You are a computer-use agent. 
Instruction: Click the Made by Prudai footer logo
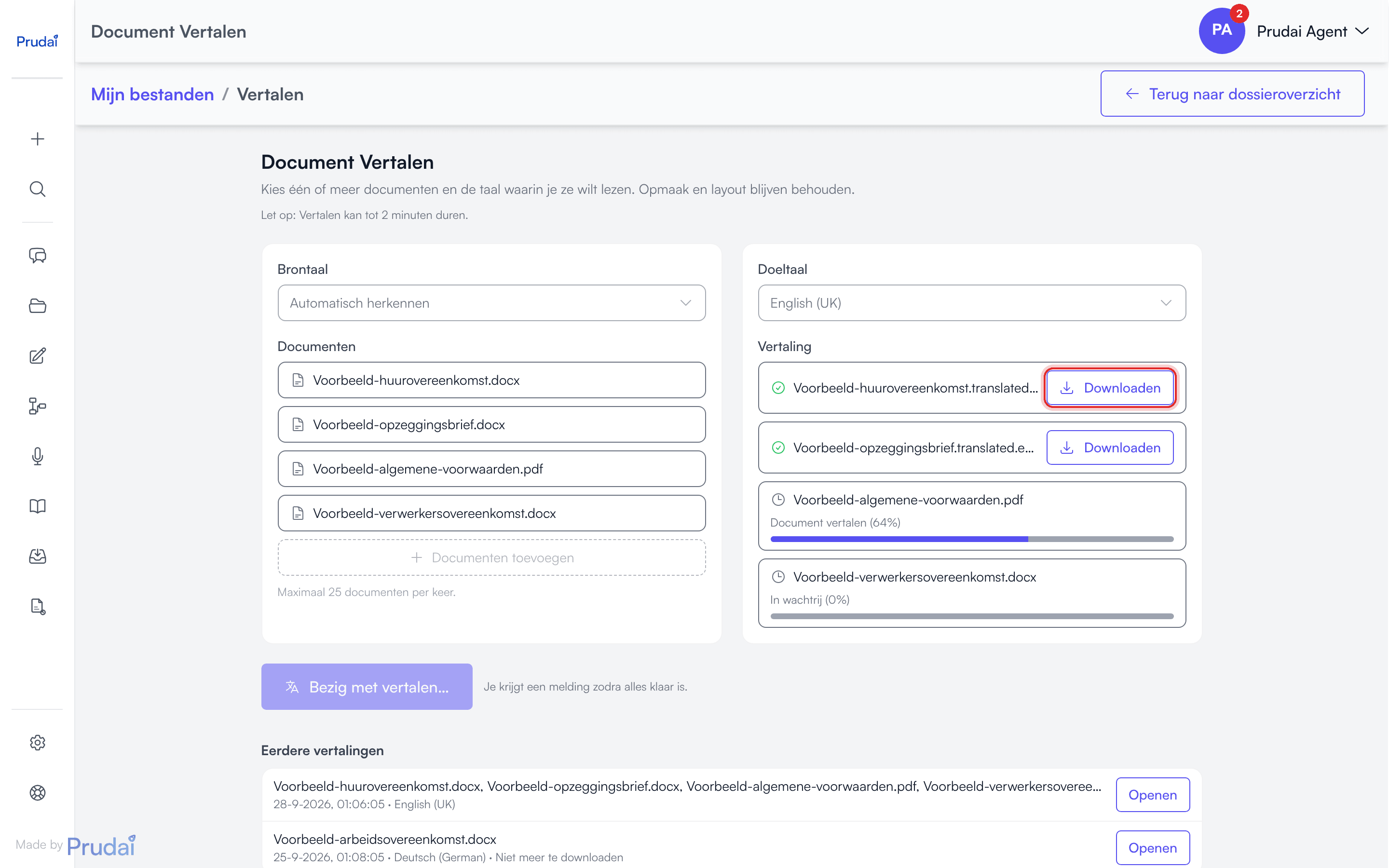pyautogui.click(x=76, y=845)
